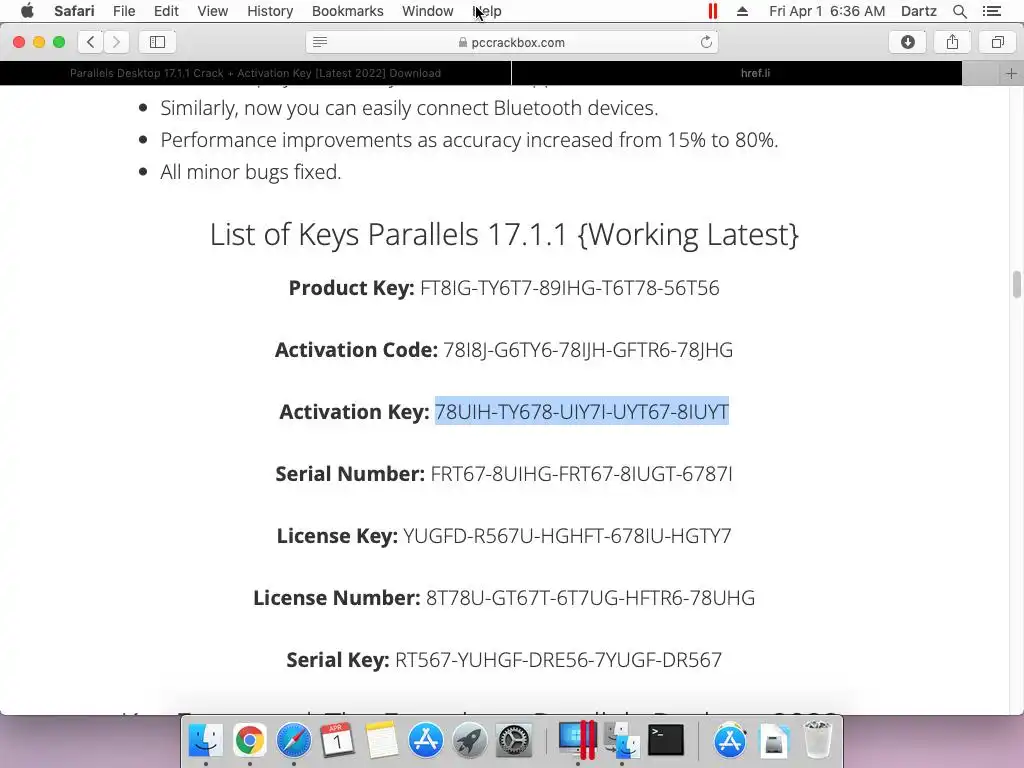Click License Key YUGFD-R567U-HGHFT-678IU-HGTY7
Image resolution: width=1024 pixels, height=768 pixels.
[504, 536]
